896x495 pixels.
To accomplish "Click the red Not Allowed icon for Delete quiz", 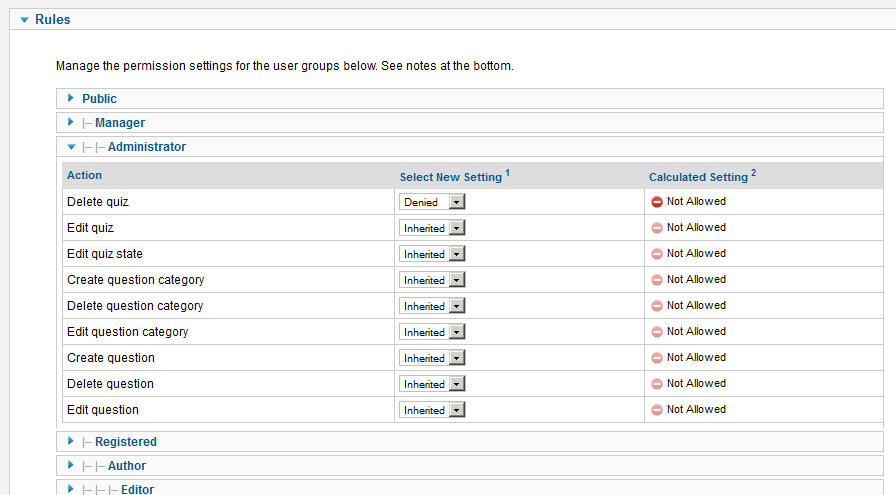I will [x=657, y=202].
